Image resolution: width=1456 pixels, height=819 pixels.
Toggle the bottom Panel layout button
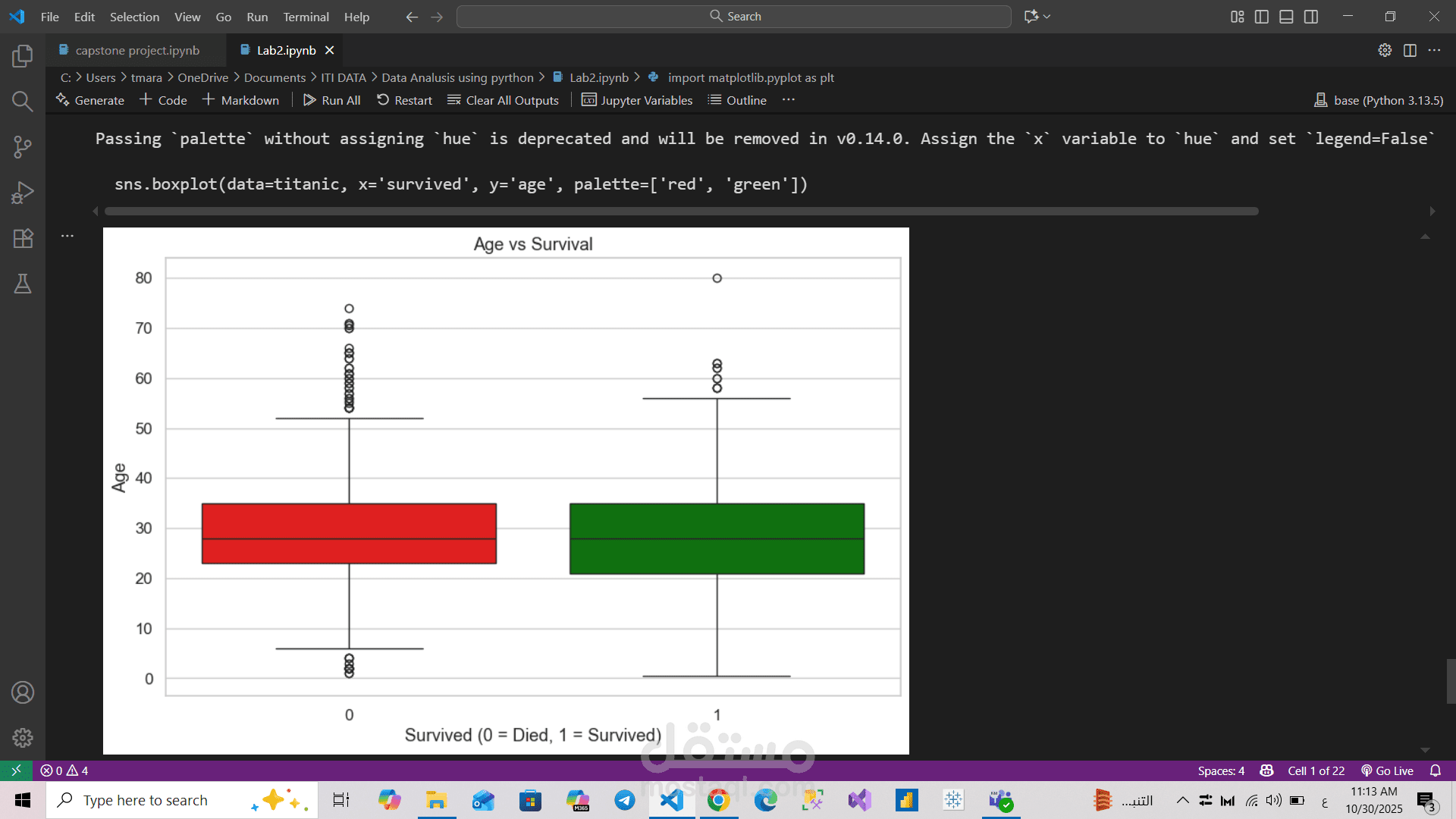click(1286, 17)
